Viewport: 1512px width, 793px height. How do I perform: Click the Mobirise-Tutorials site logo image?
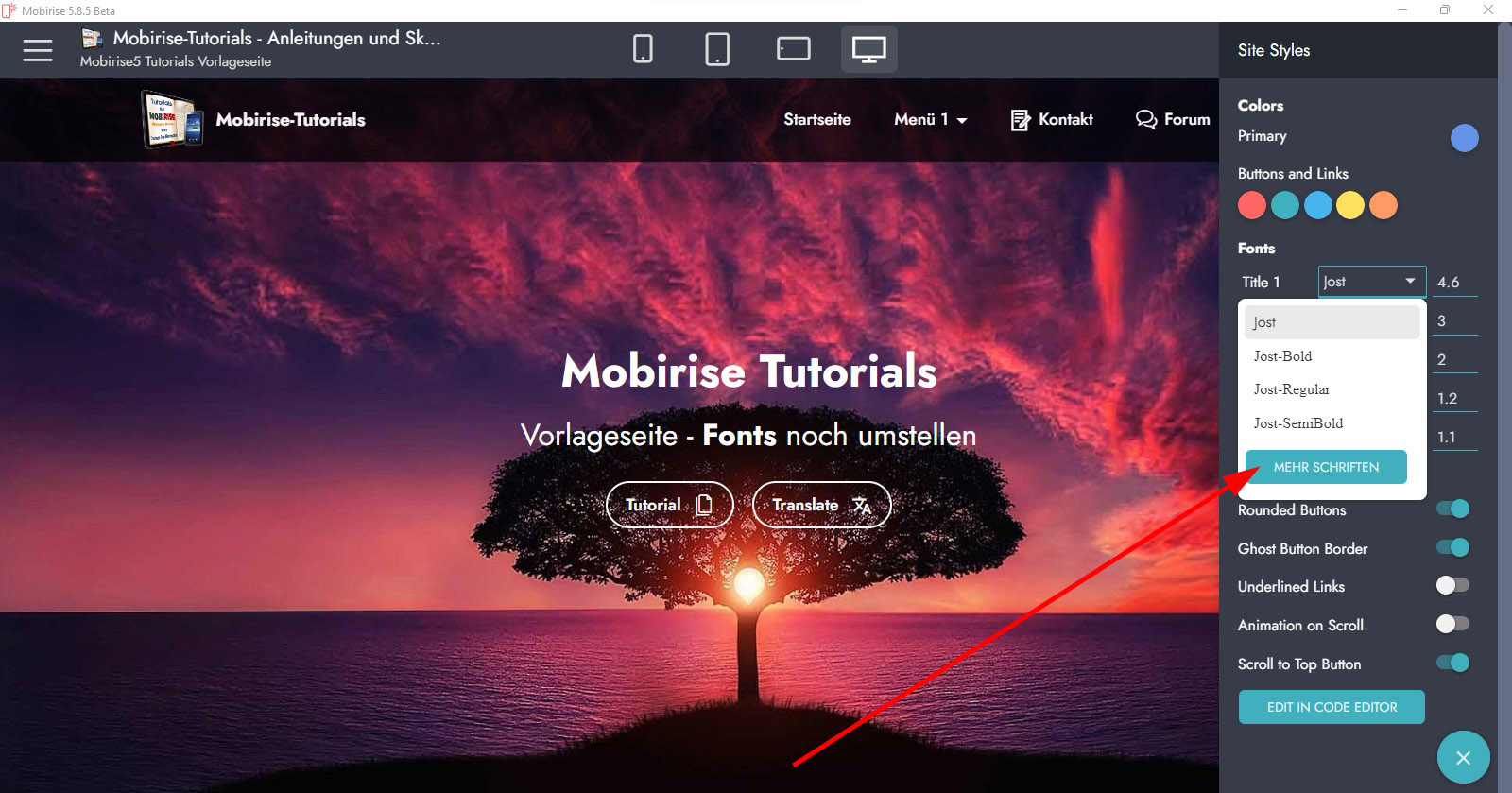click(x=173, y=119)
